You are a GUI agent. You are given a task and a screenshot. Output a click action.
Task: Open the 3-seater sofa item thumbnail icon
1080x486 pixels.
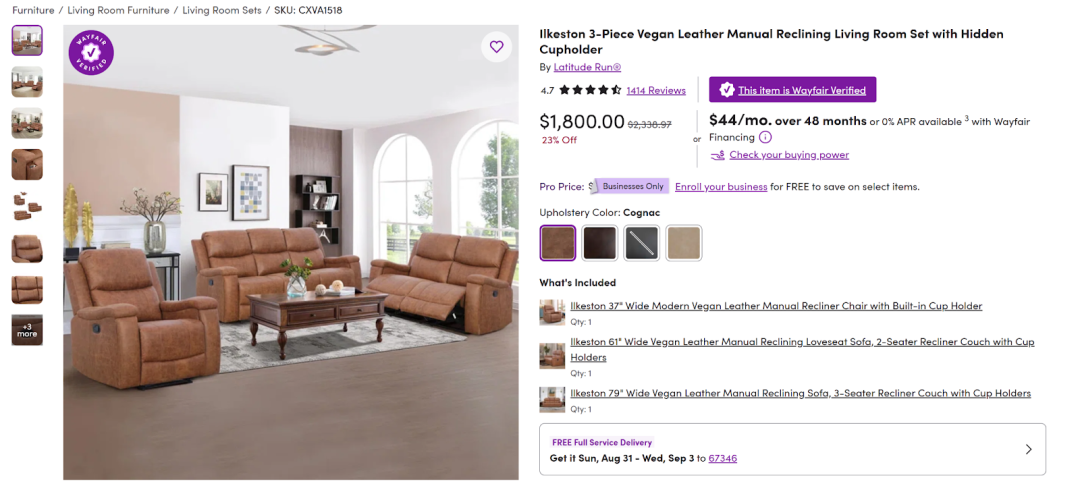(x=552, y=399)
